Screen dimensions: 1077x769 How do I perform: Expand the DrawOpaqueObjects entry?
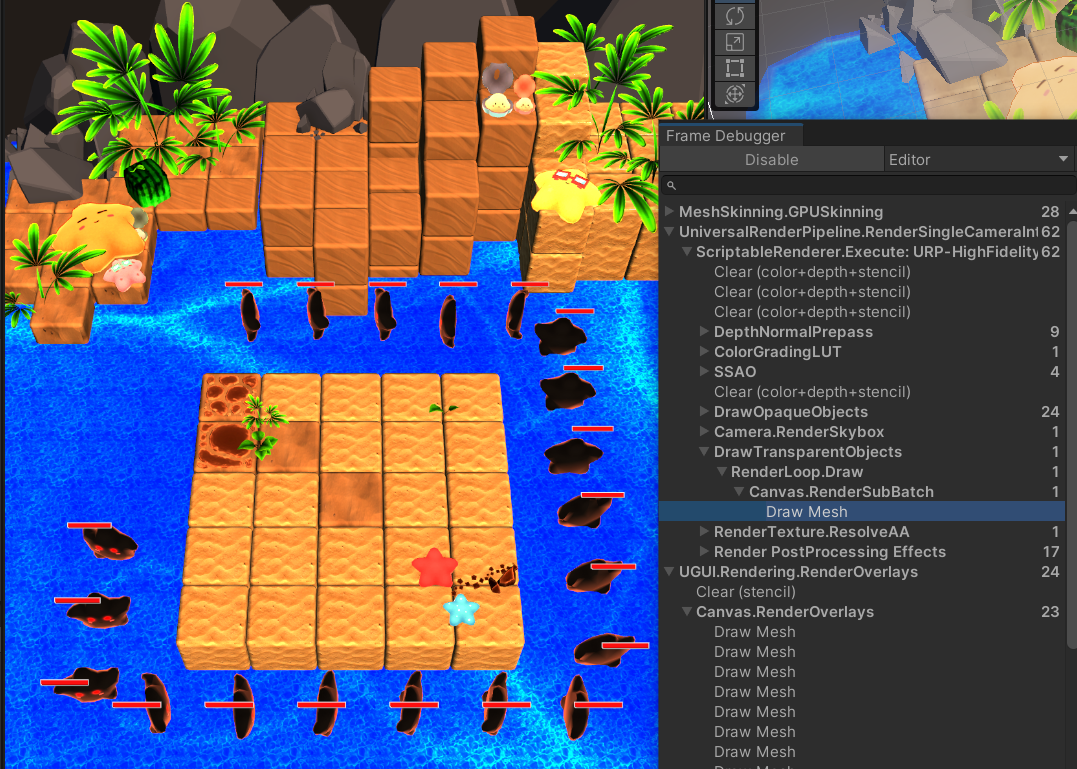(x=704, y=411)
